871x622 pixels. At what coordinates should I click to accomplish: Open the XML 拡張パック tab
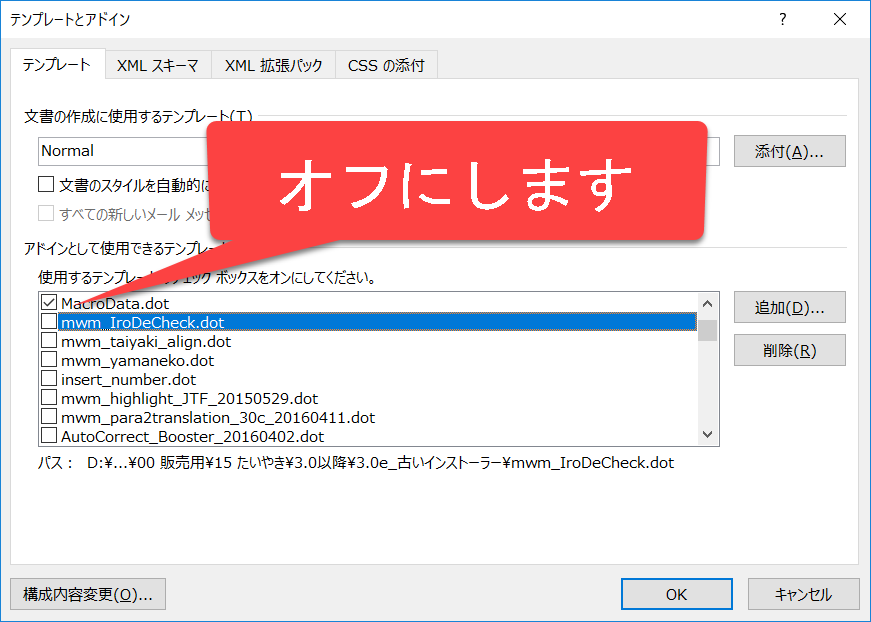(273, 66)
